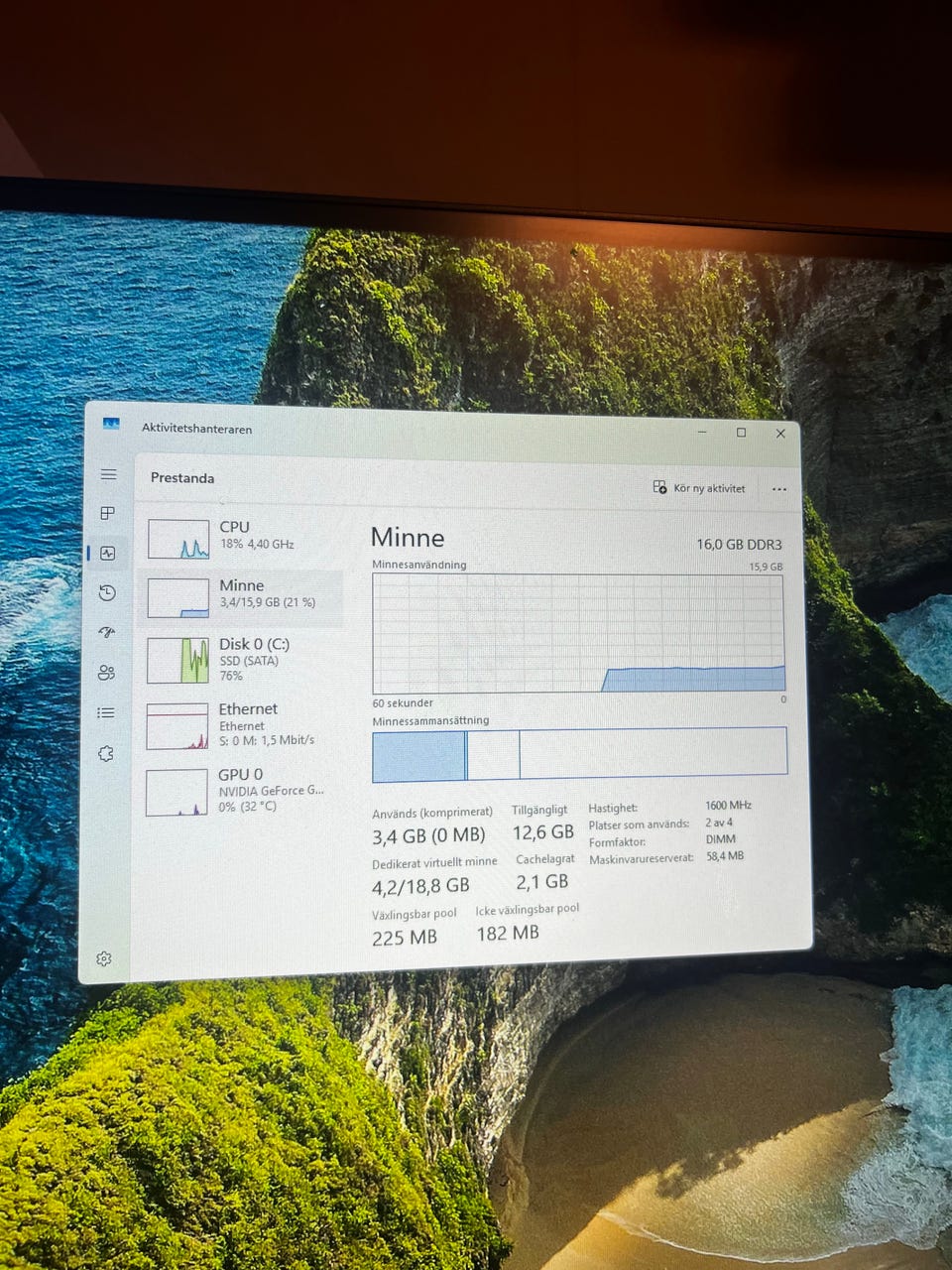Click the Prestanda page heading
Image resolution: width=952 pixels, height=1270 pixels.
point(182,477)
